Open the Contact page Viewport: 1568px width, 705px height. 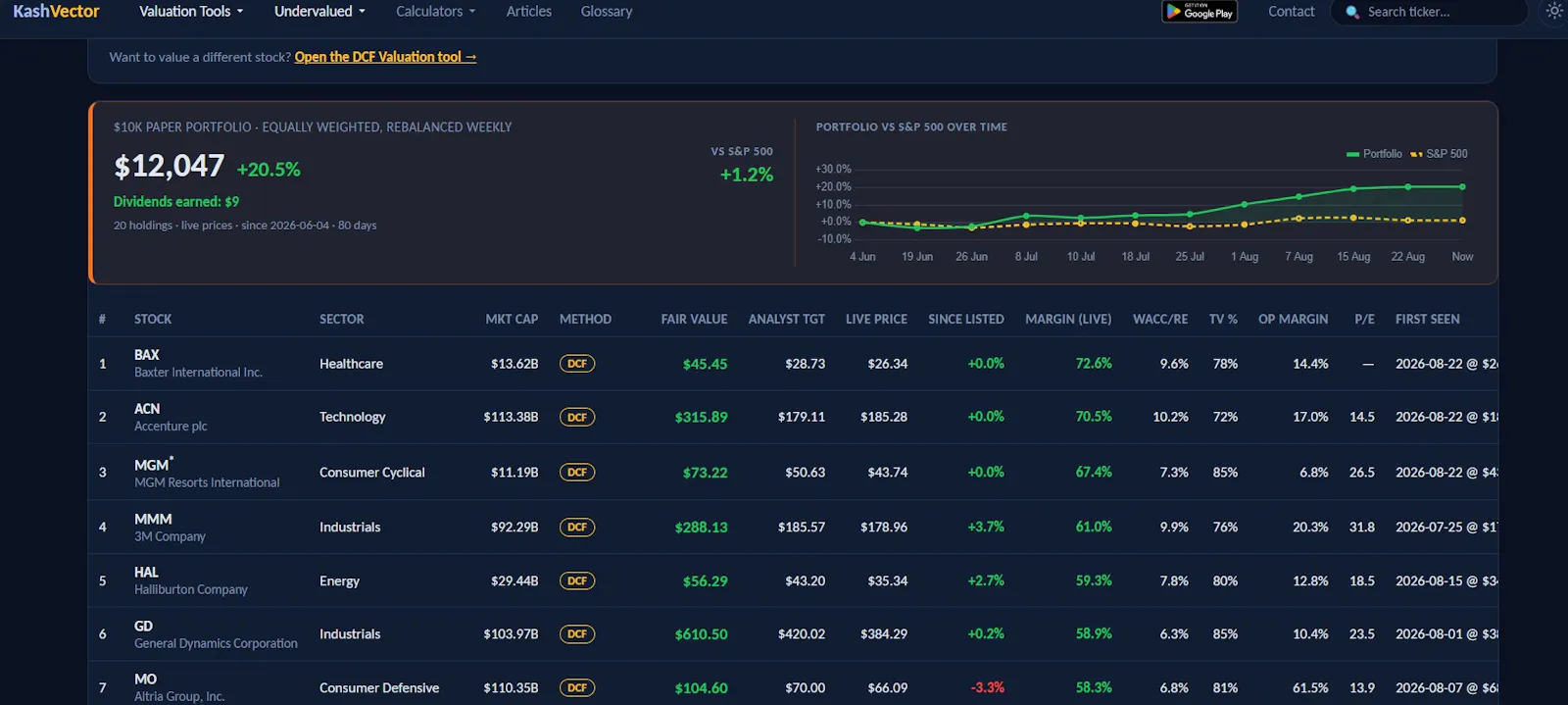[1292, 12]
